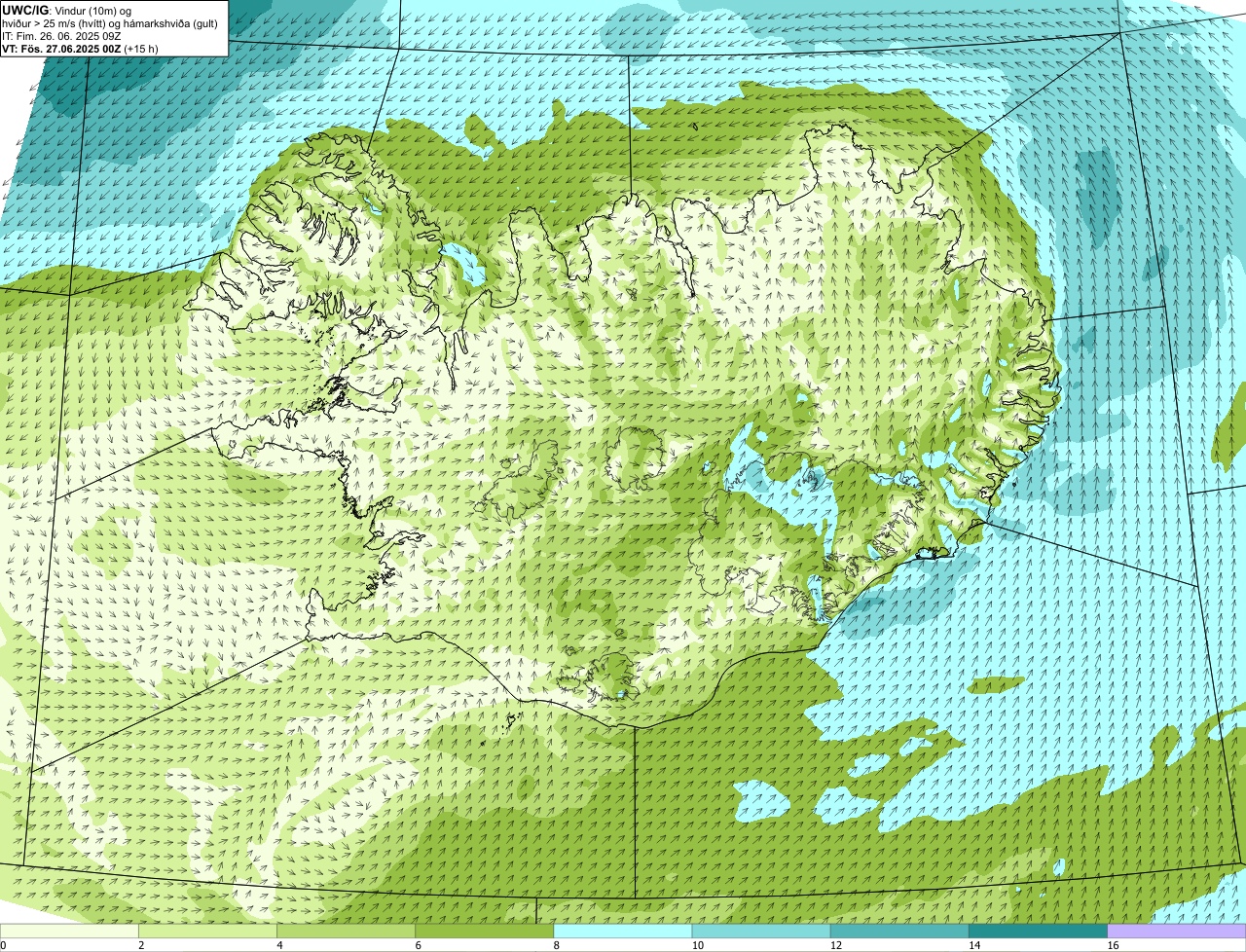Click the '0' label on the color scale

coord(3,945)
